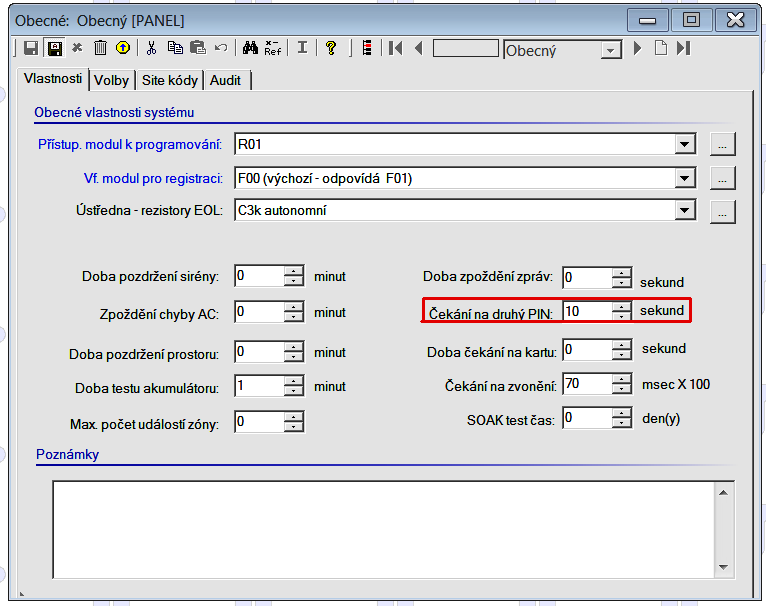Go to last record arrow
Image resolution: width=766 pixels, height=606 pixels.
click(683, 48)
